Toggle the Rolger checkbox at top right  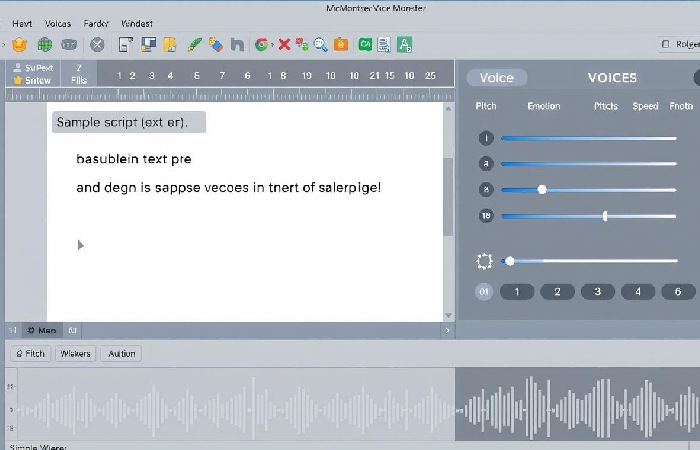click(x=667, y=44)
